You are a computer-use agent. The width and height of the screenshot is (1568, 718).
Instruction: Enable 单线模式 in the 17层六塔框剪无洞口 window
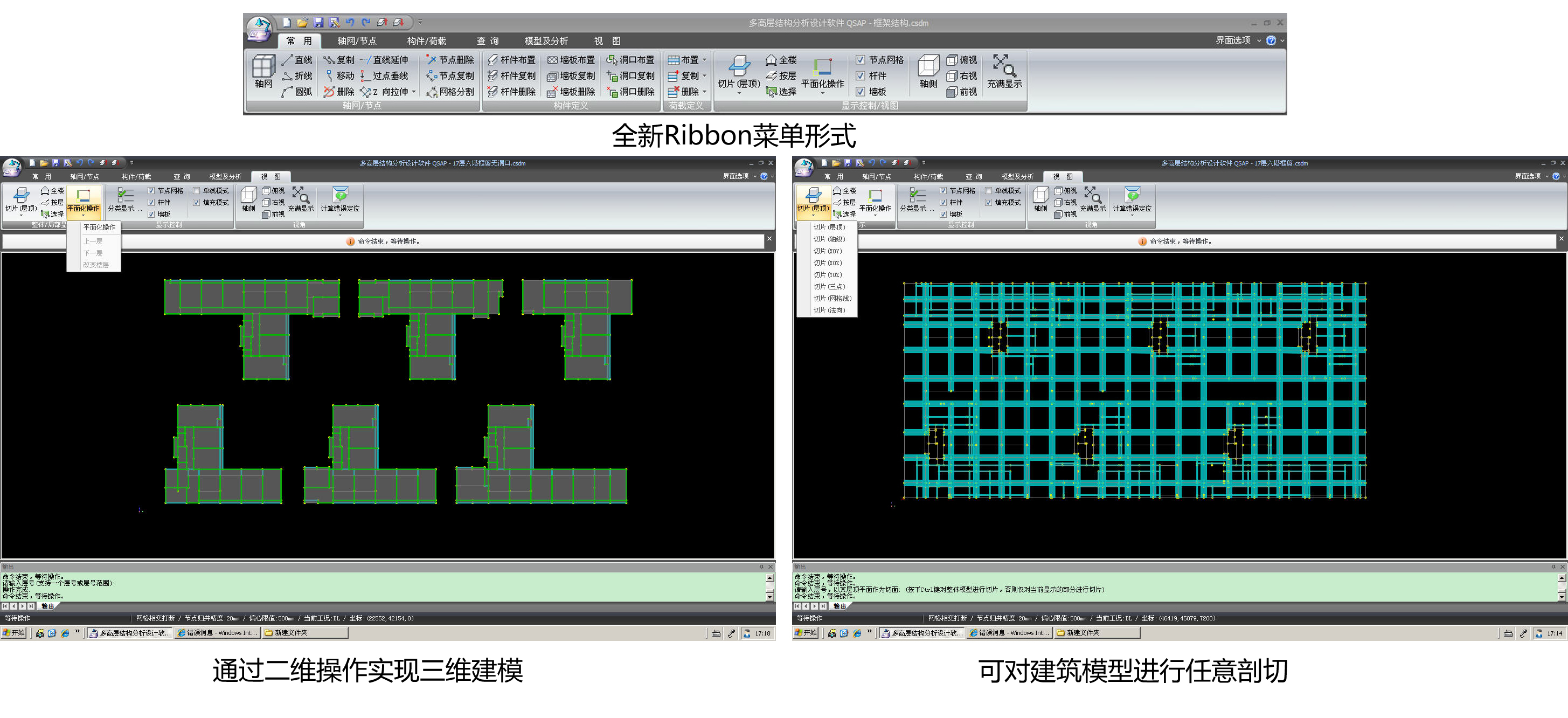point(197,191)
